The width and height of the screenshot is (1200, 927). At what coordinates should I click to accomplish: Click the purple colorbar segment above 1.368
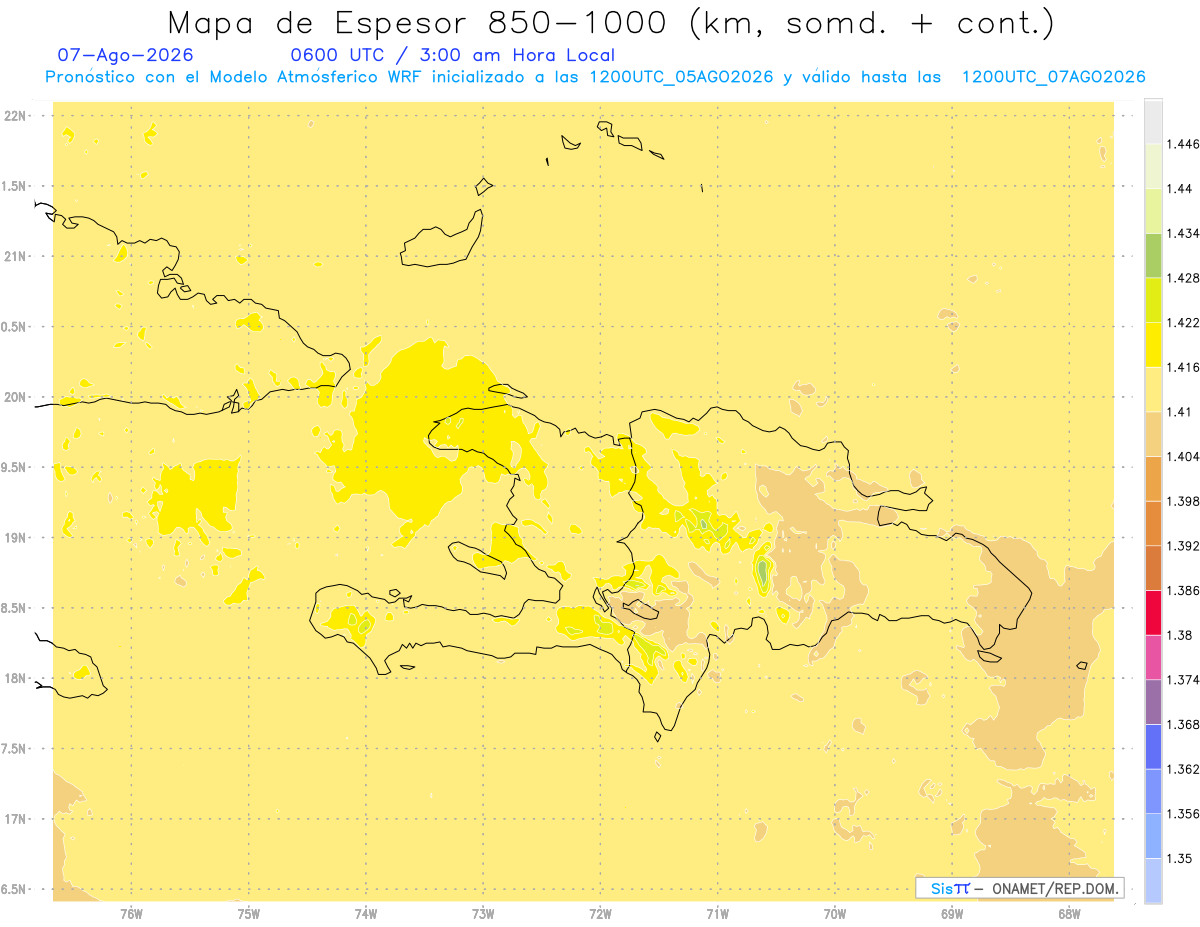coord(1153,702)
